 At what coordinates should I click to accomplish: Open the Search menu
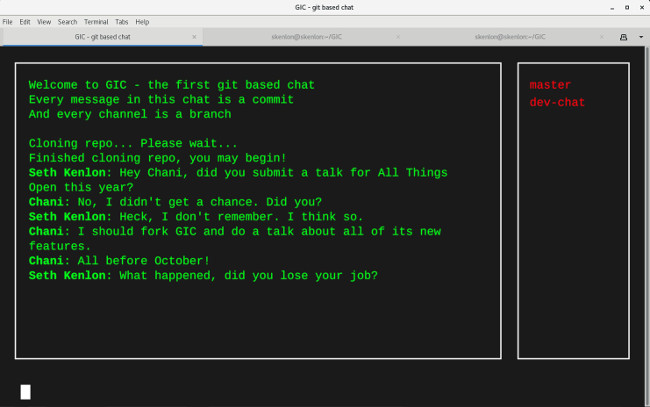(67, 21)
